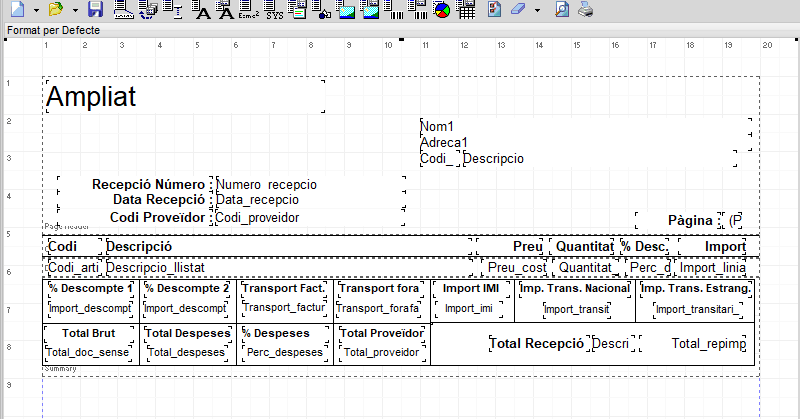Select the band/ruler section tool icon
This screenshot has height=419, width=800.
click(x=123, y=9)
